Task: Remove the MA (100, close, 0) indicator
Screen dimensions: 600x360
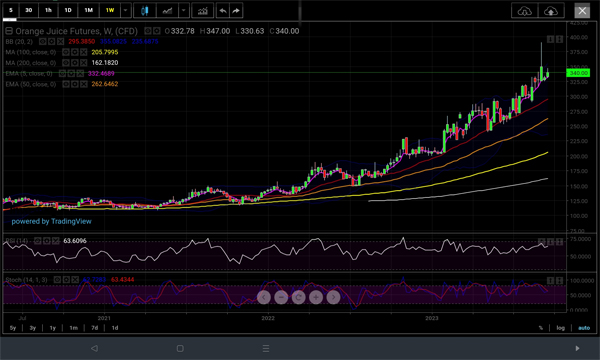Action: pyautogui.click(x=83, y=52)
